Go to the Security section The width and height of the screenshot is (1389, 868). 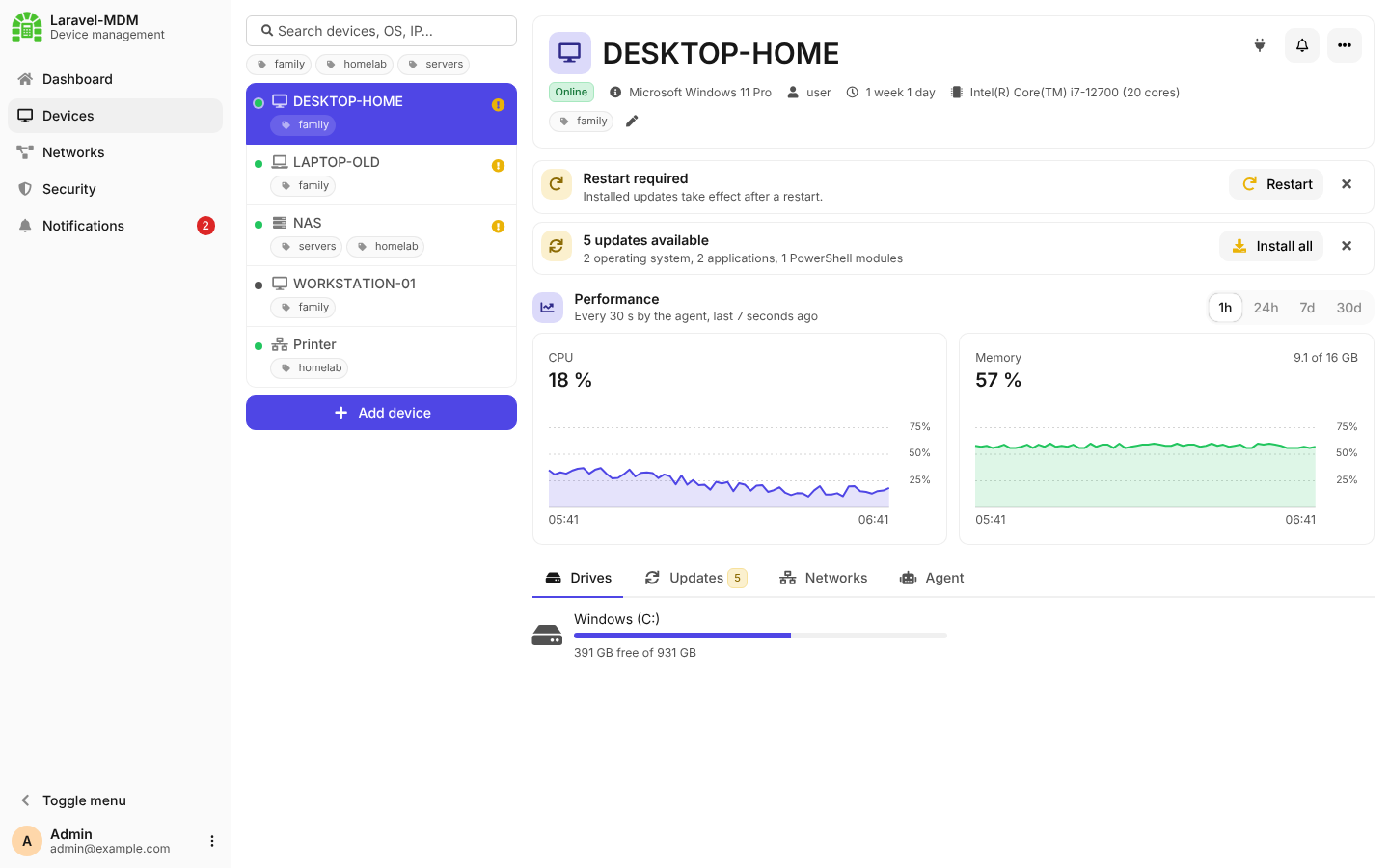[115, 189]
